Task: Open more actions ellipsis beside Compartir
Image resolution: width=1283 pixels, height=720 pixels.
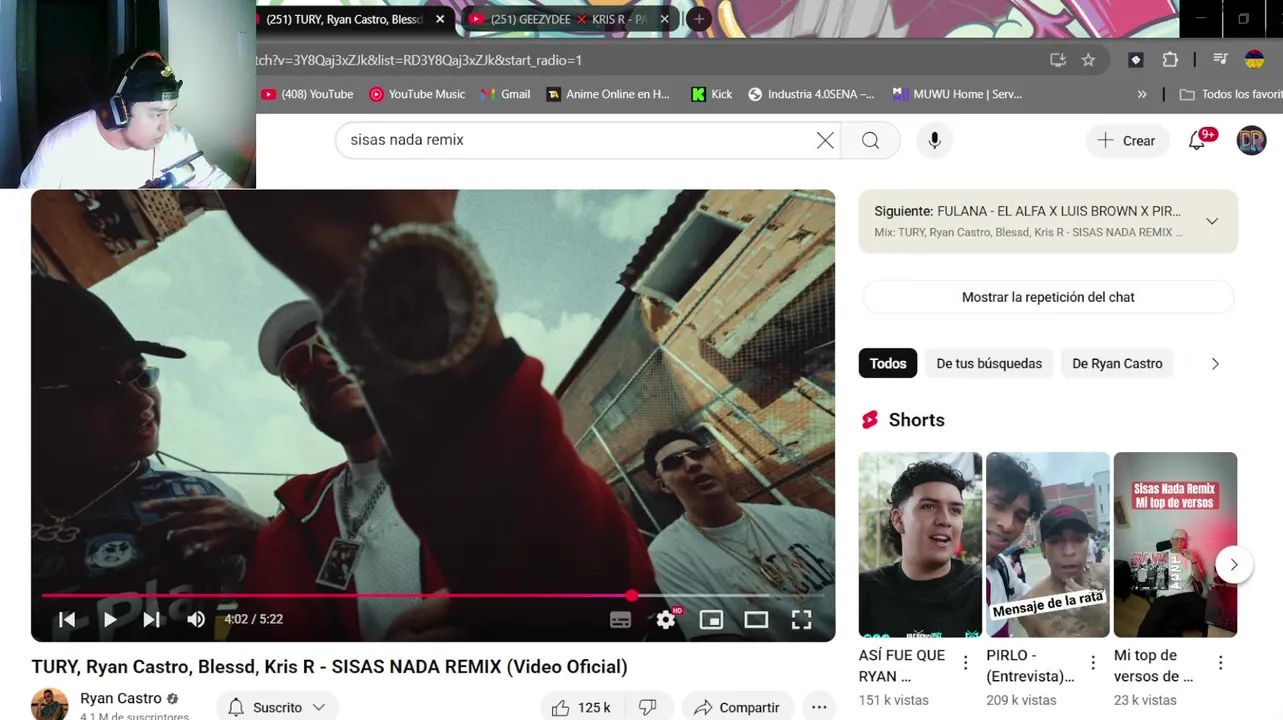Action: pos(819,707)
